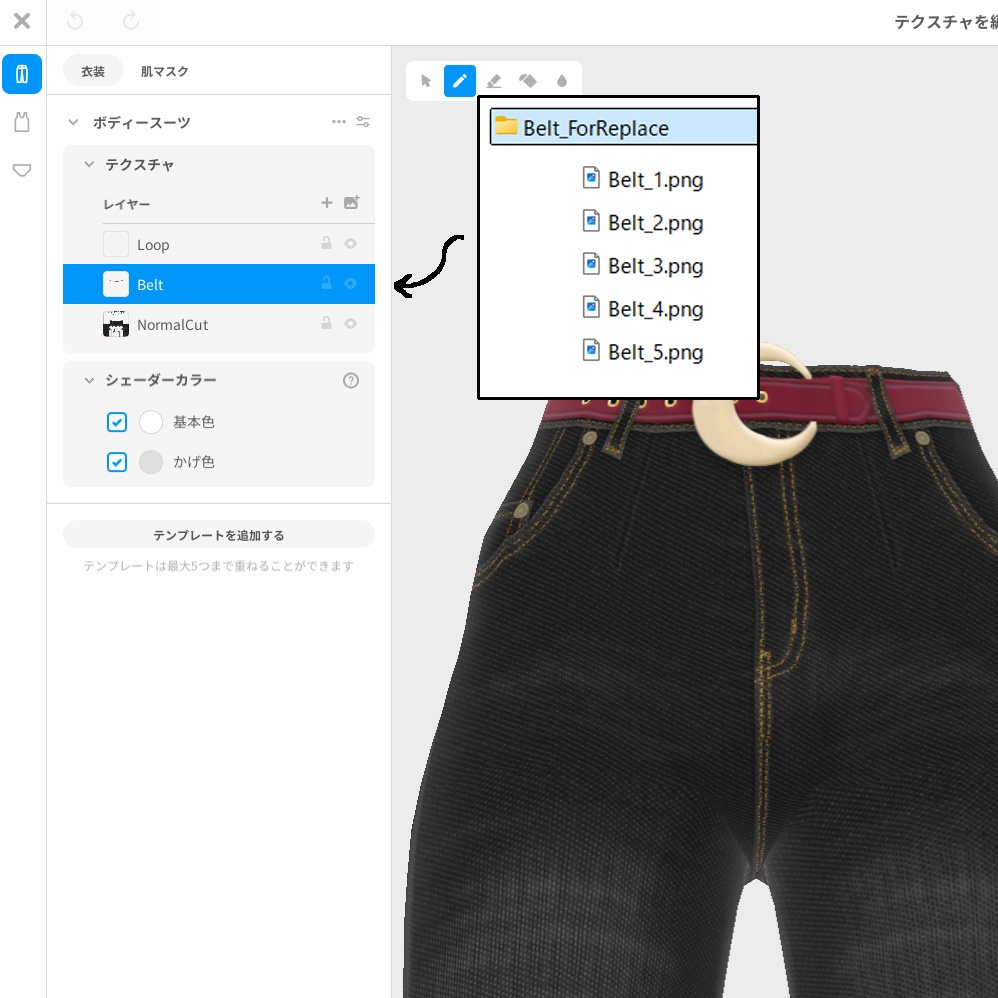Toggle the lock on the Belt layer
The width and height of the screenshot is (998, 998).
point(326,283)
